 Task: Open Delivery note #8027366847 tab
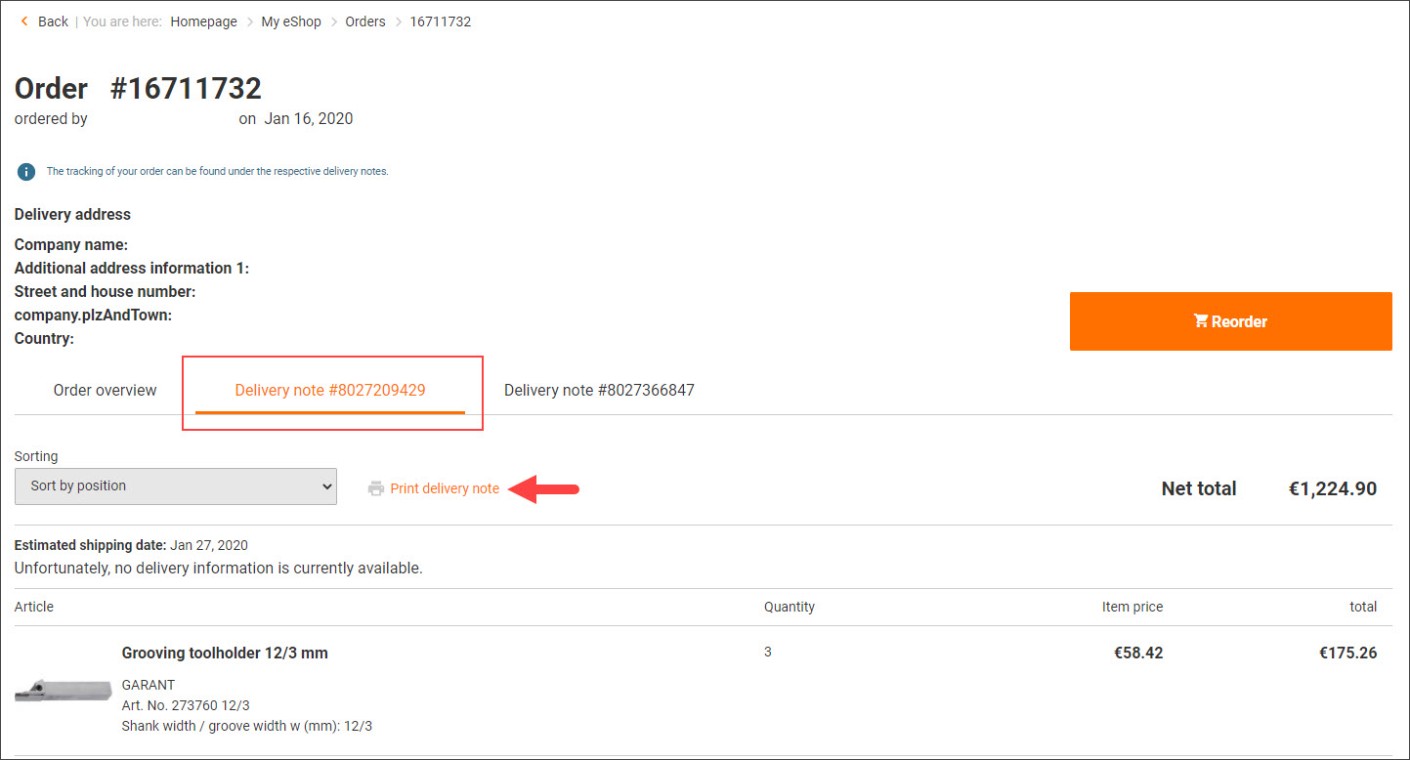pos(599,390)
